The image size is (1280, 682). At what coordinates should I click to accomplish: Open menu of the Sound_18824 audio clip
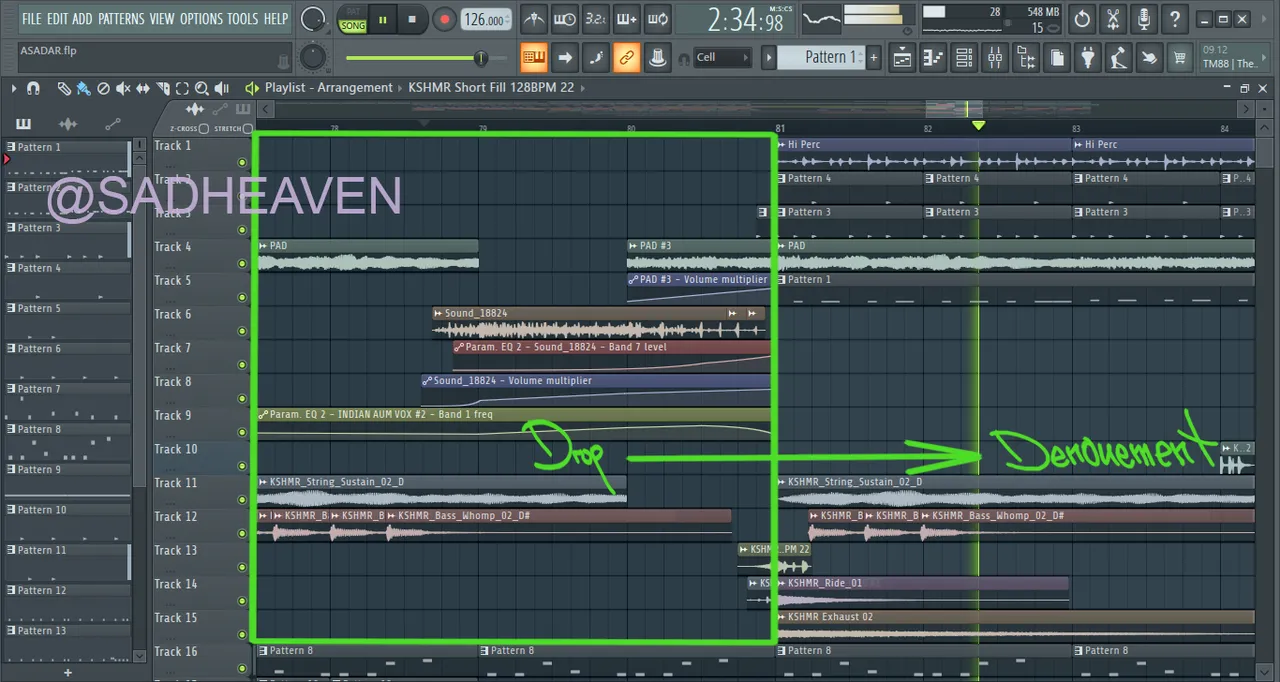click(x=438, y=313)
